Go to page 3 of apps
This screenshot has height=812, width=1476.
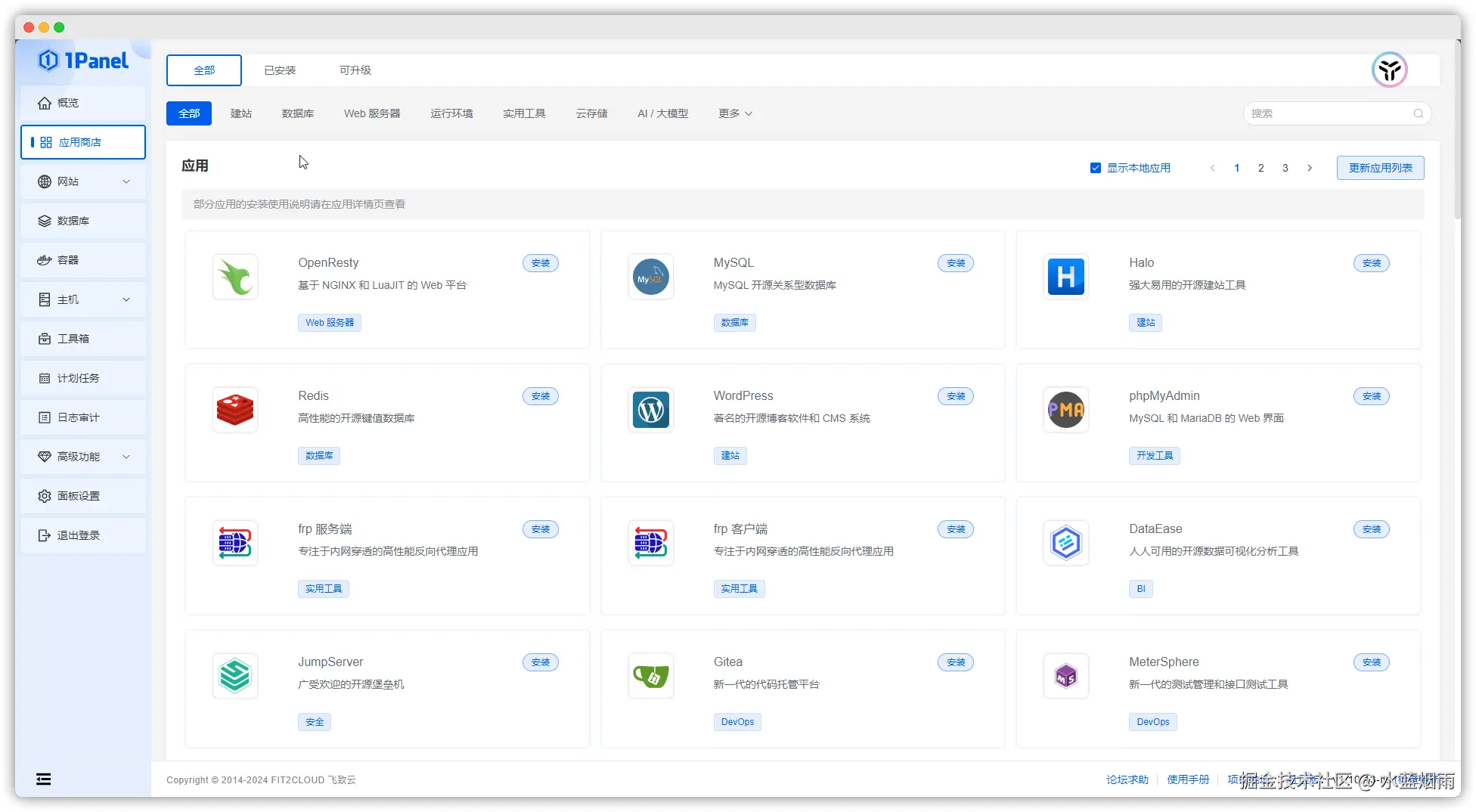1285,168
